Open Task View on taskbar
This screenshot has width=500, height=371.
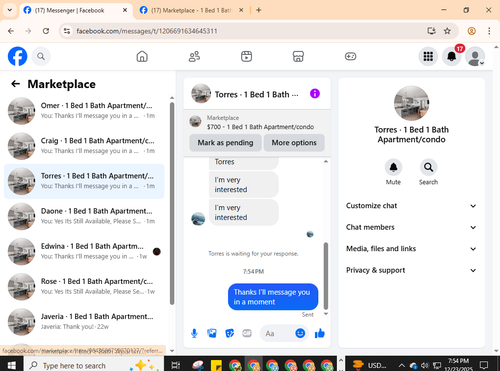[176, 365]
